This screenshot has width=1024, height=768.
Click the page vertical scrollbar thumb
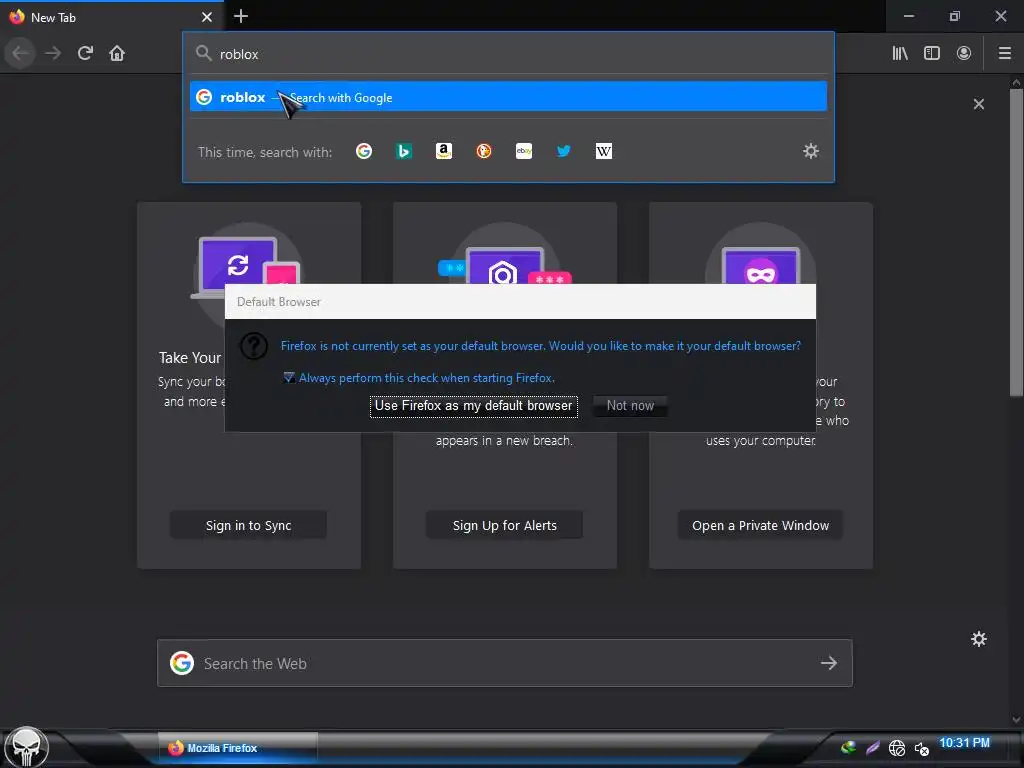[x=1016, y=242]
